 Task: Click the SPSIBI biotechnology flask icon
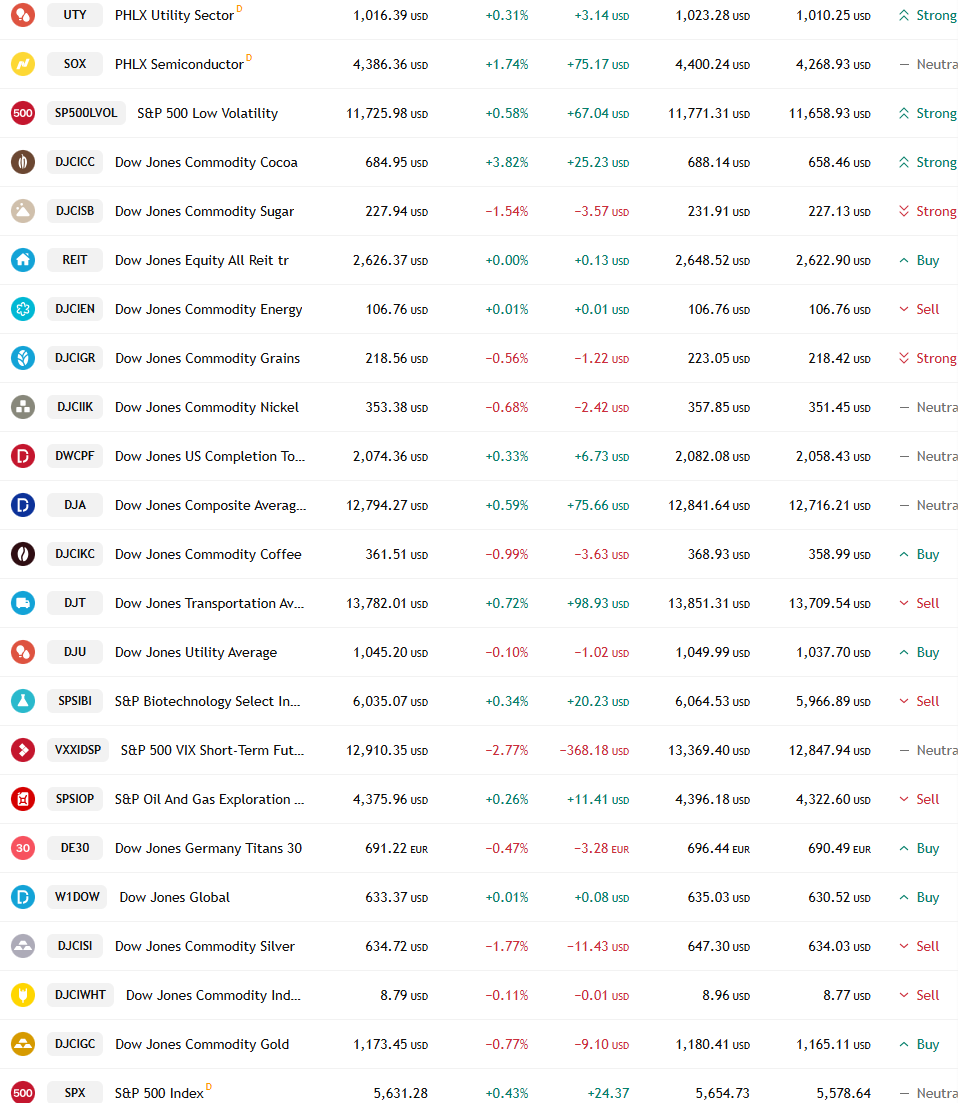[23, 701]
